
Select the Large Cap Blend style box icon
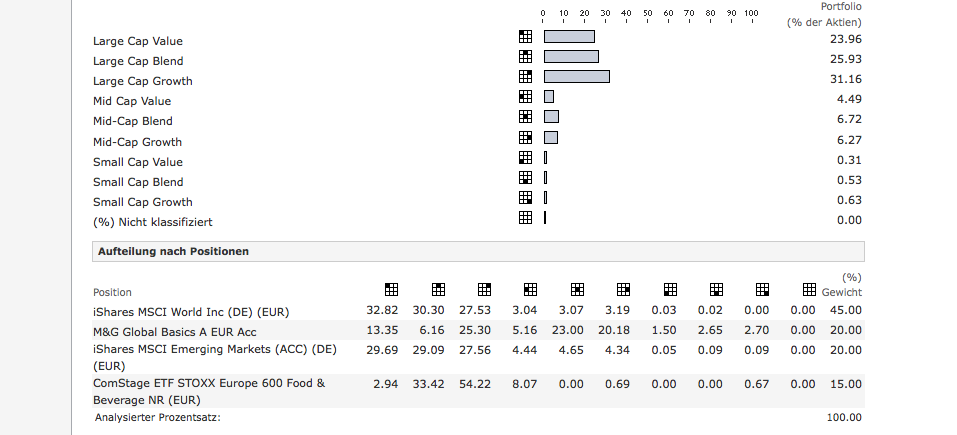click(526, 57)
